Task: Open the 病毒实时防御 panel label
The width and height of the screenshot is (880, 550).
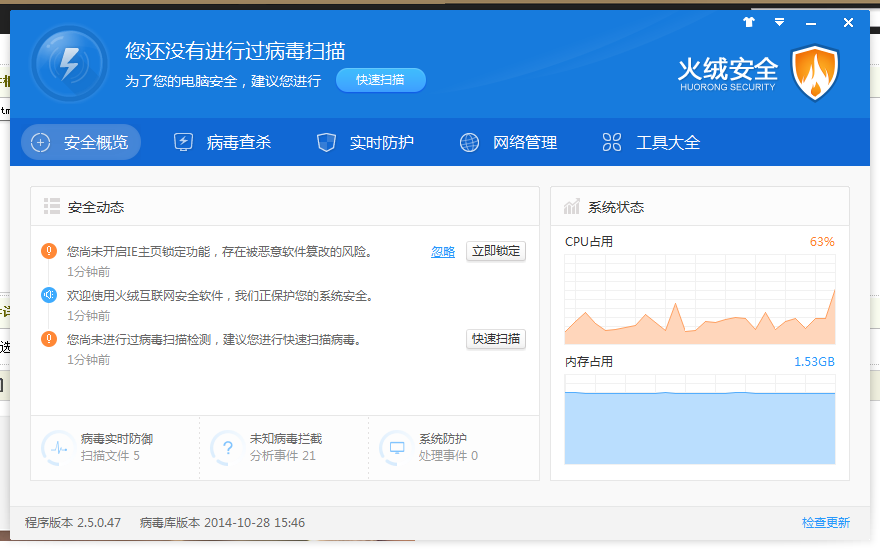Action: click(x=117, y=439)
